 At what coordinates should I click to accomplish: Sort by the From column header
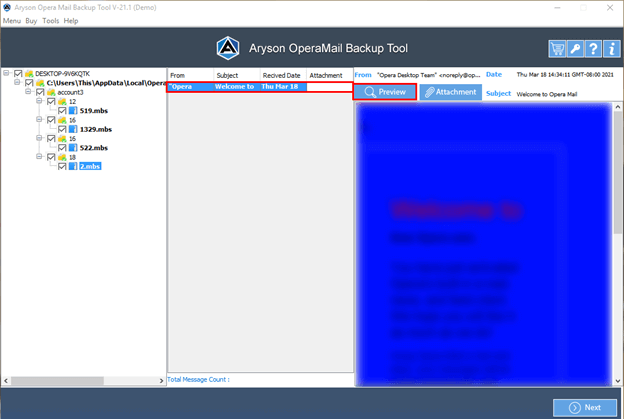pos(191,75)
